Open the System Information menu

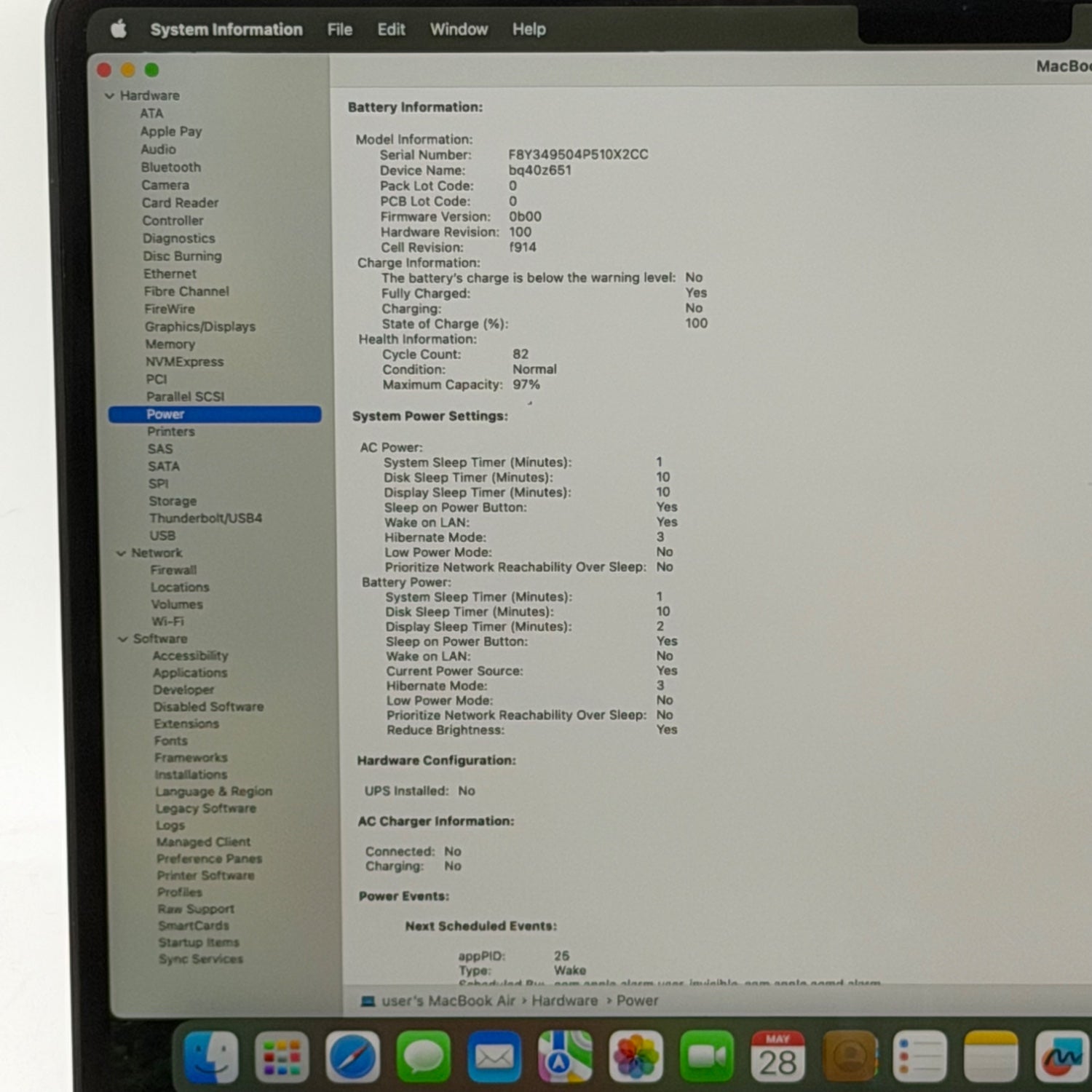[x=226, y=29]
